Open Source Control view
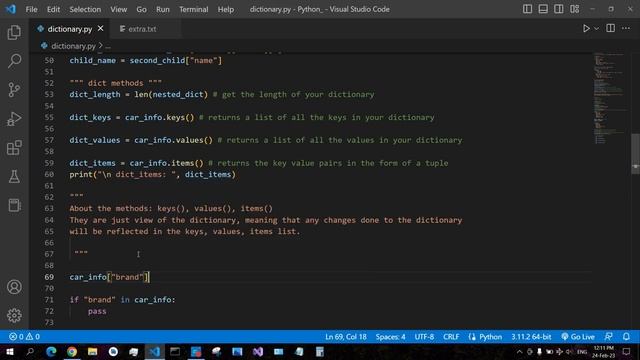Image resolution: width=640 pixels, height=360 pixels. [14, 90]
